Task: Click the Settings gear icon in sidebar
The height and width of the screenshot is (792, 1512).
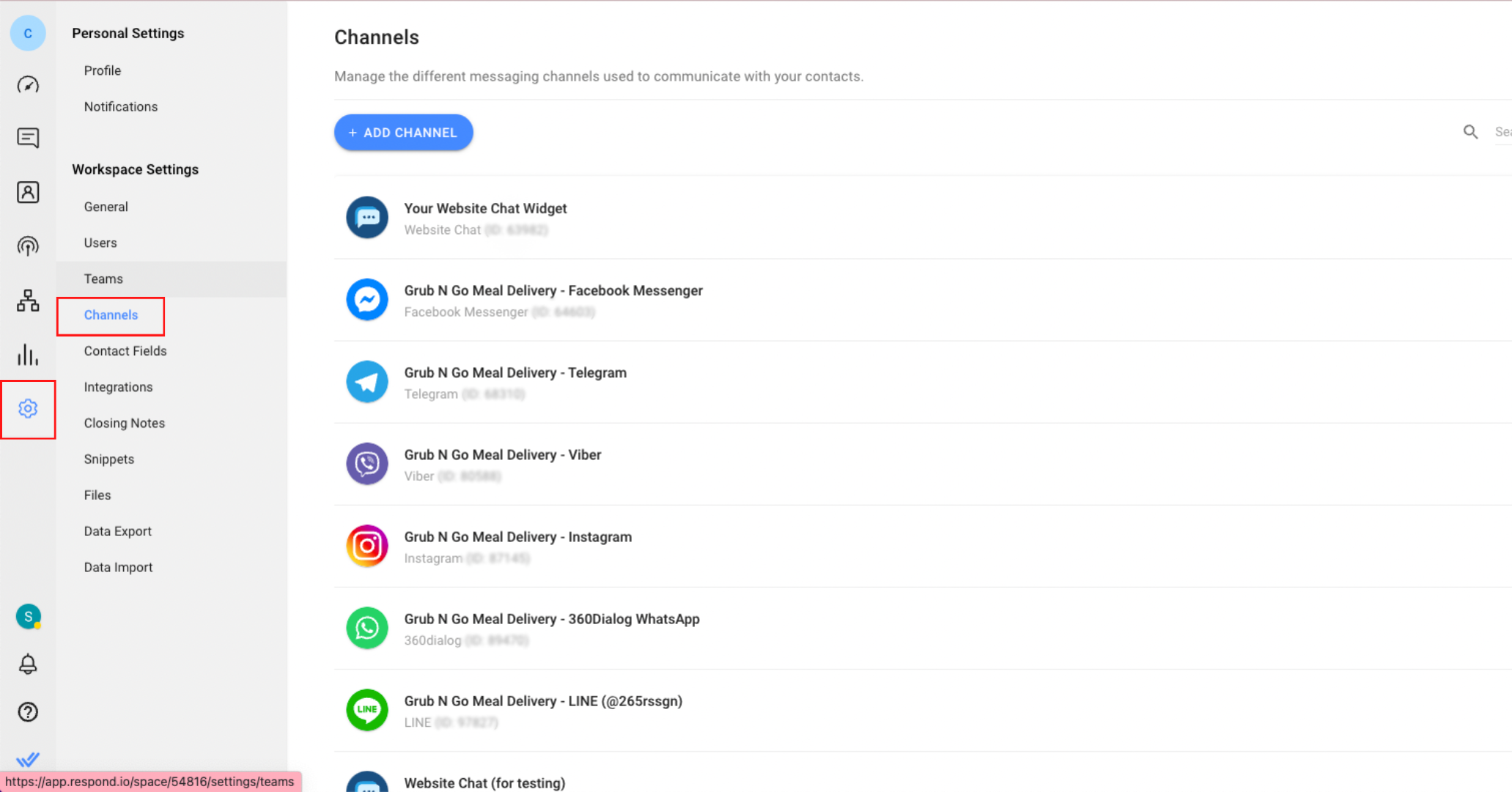Action: tap(27, 408)
